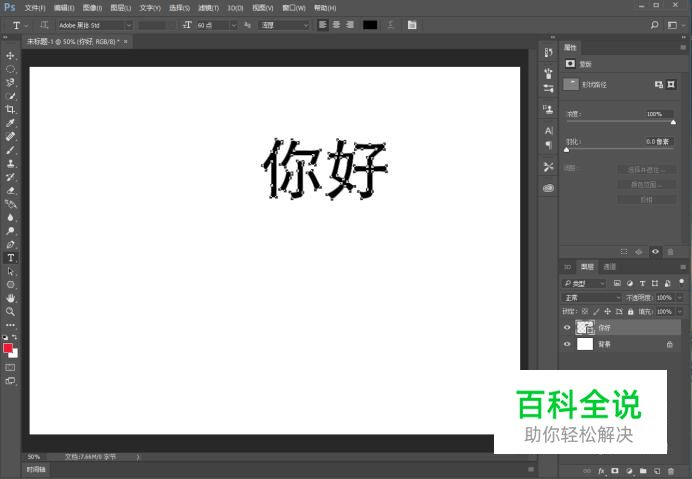Open the 滤镜 (Filter) menu
Image resolution: width=692 pixels, height=479 pixels.
pos(208,8)
